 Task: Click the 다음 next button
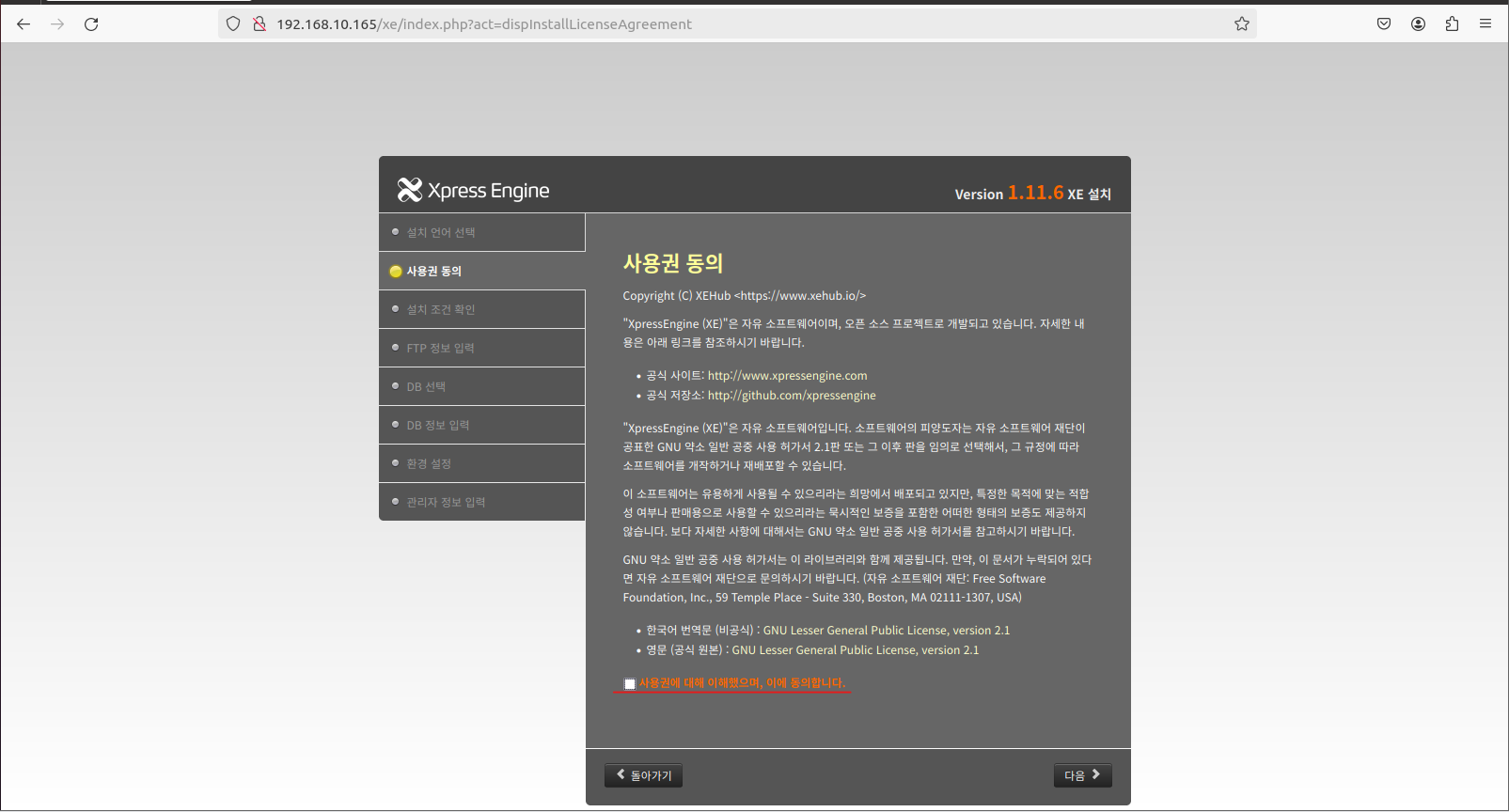pyautogui.click(x=1082, y=775)
